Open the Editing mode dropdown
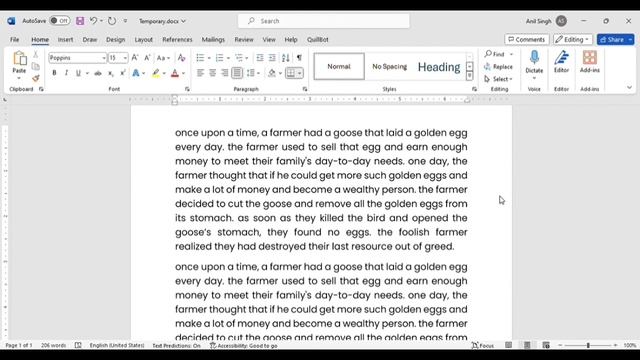This screenshot has height=360, width=640. [573, 40]
